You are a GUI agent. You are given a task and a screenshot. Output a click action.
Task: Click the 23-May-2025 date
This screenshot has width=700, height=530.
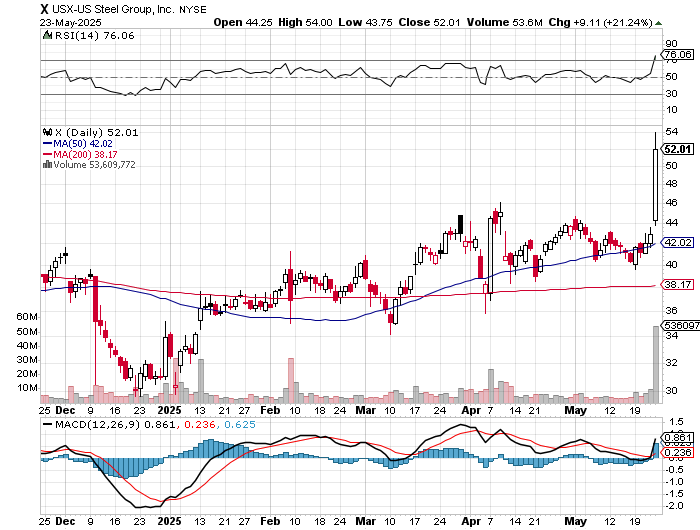(x=70, y=22)
